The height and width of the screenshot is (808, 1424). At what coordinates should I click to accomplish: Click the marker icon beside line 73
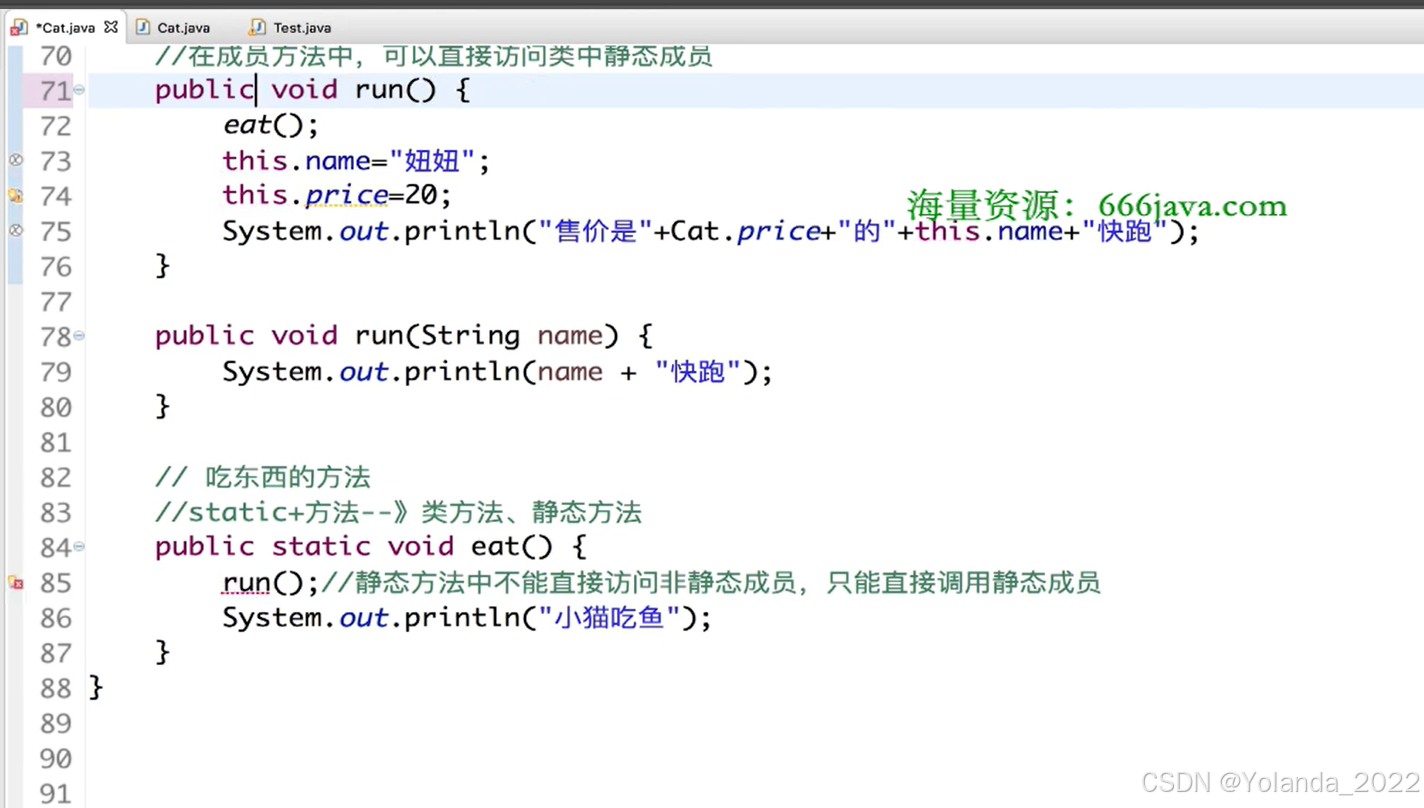click(15, 160)
